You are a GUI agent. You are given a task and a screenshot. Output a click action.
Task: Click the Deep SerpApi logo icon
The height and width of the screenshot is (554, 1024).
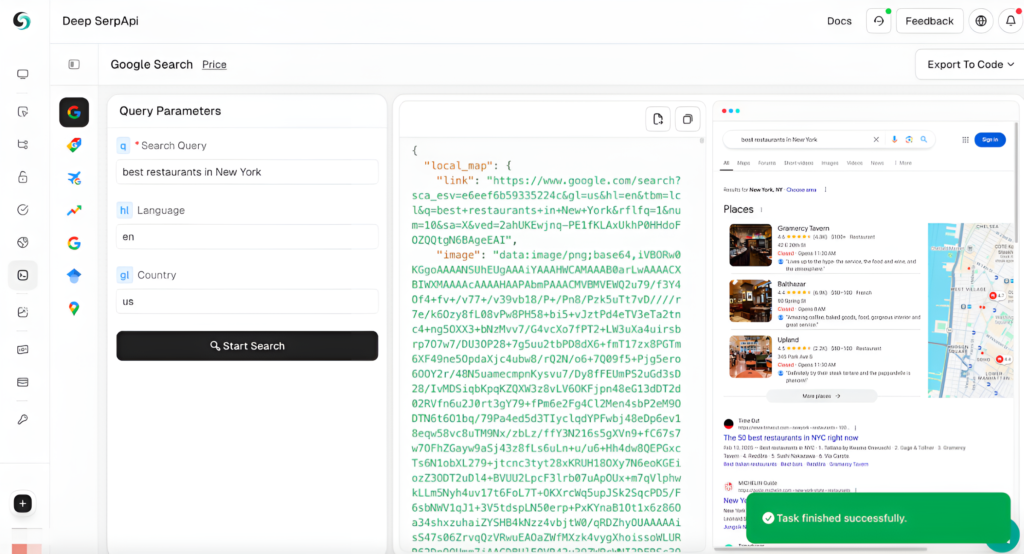click(x=22, y=21)
